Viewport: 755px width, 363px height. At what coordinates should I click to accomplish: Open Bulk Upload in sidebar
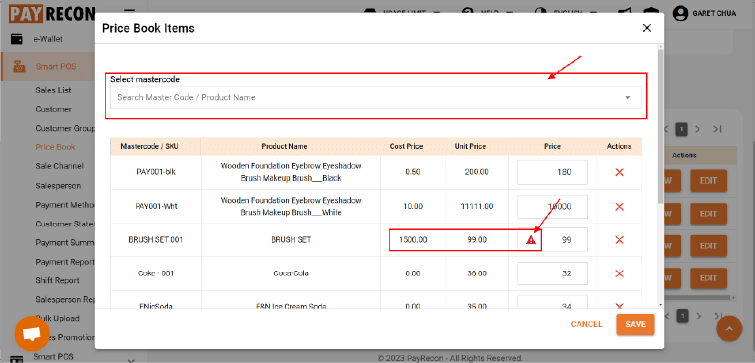[57, 318]
